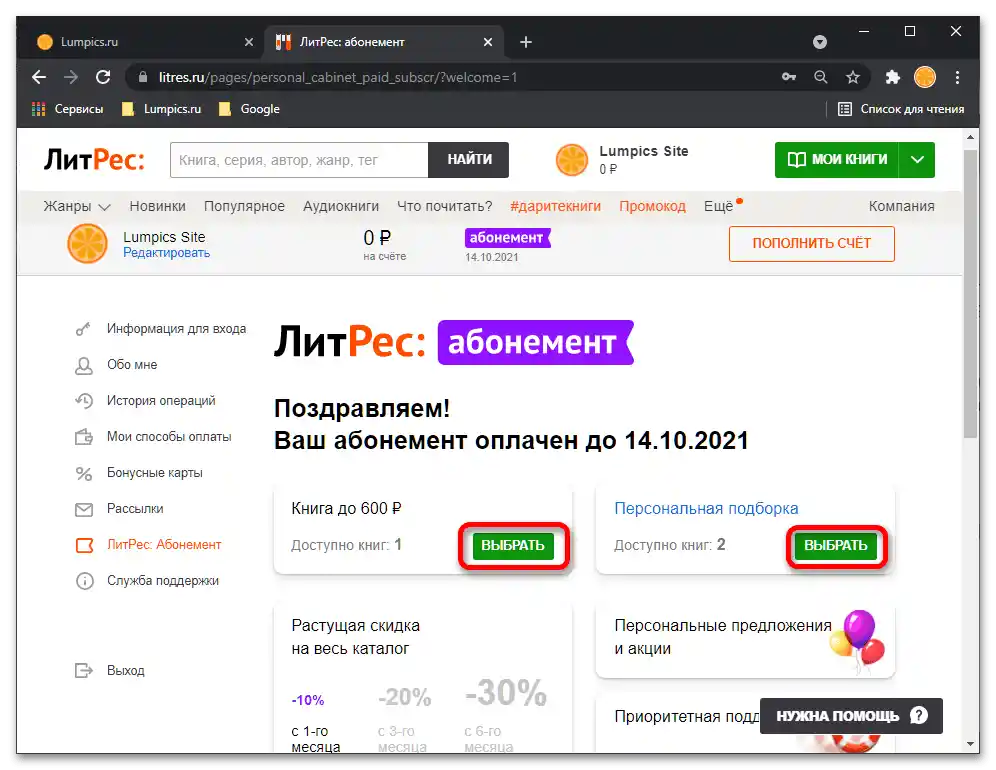Open the orange profile avatar beside Редактировать
The width and height of the screenshot is (996, 770).
88,243
